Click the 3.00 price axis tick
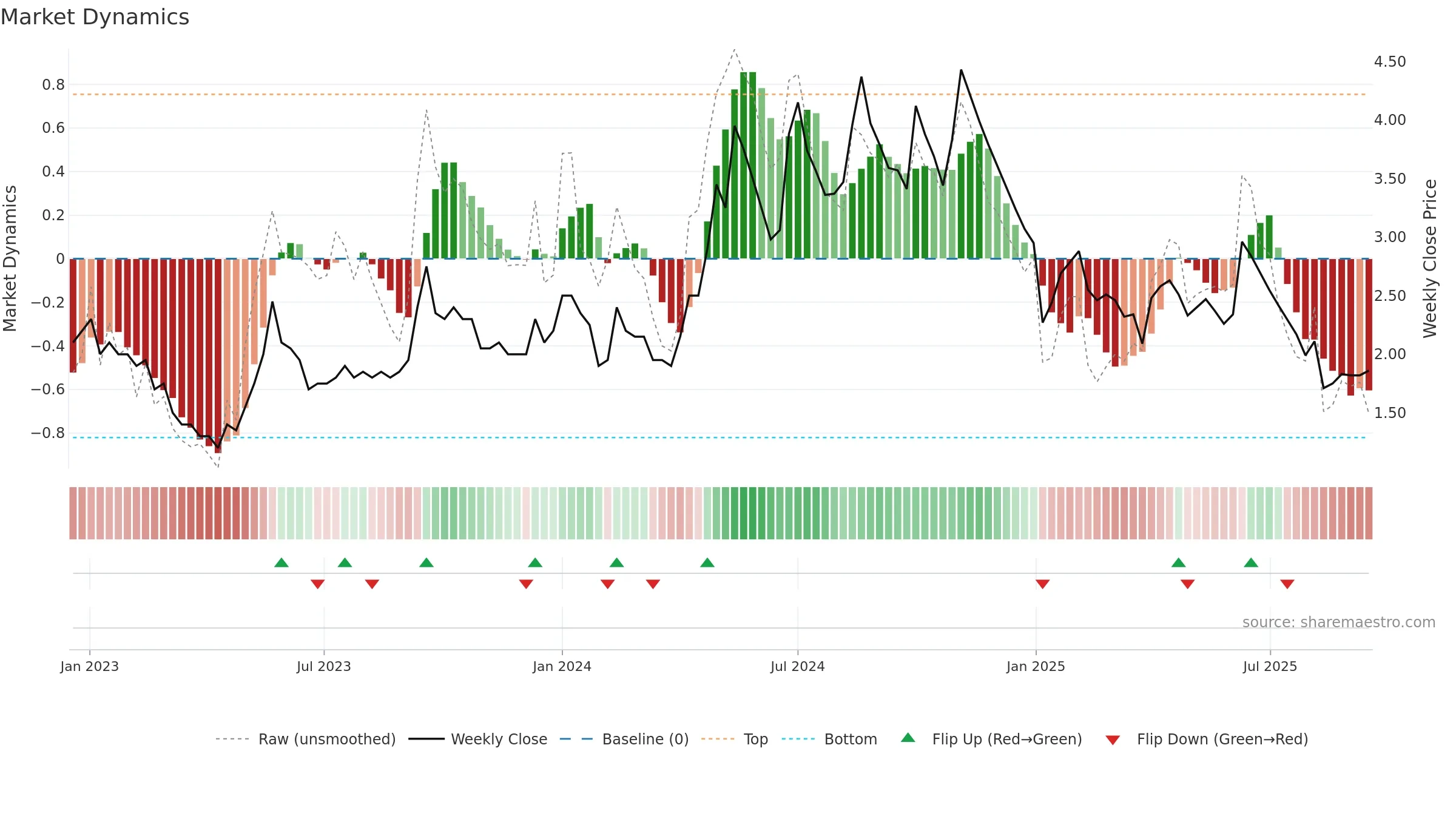Image resolution: width=1456 pixels, height=819 pixels. [1390, 237]
